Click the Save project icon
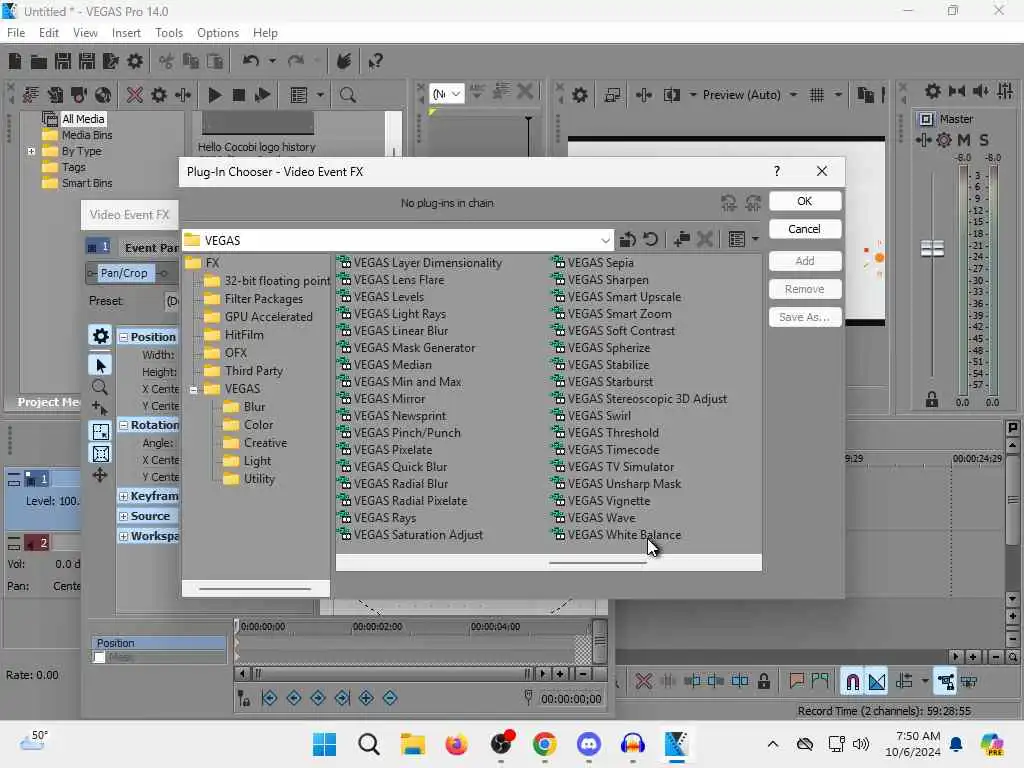This screenshot has height=768, width=1024. (x=63, y=61)
